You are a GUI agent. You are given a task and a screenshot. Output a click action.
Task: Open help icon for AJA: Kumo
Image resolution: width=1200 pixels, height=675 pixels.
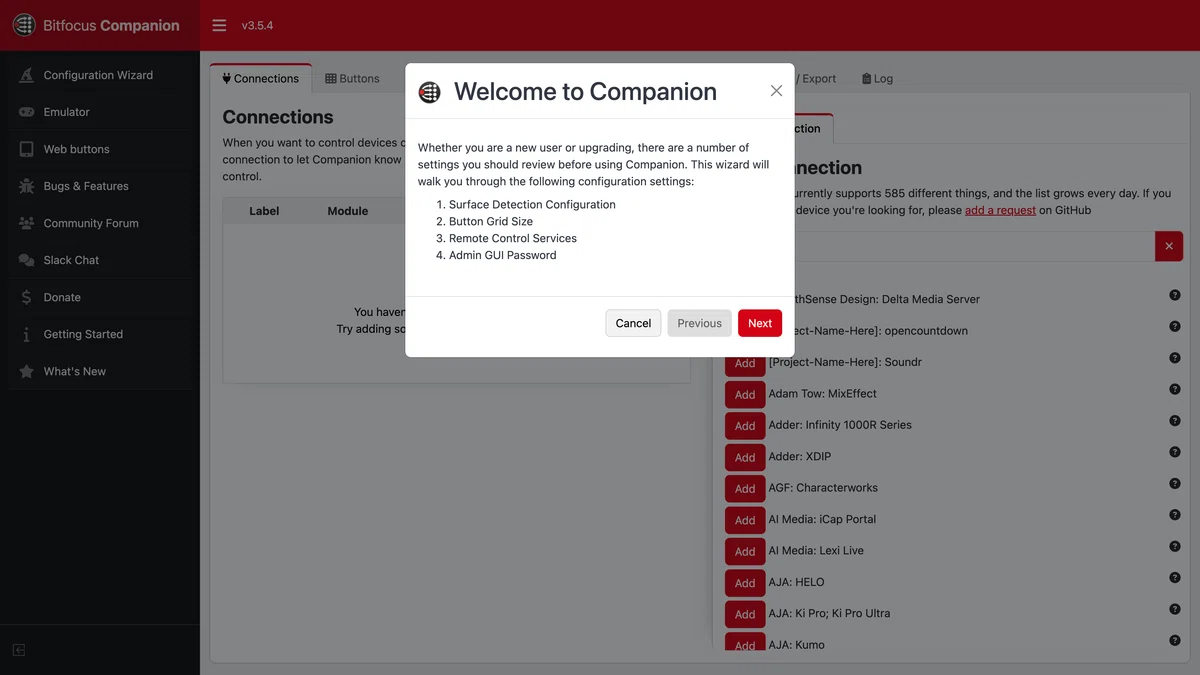tap(1175, 640)
